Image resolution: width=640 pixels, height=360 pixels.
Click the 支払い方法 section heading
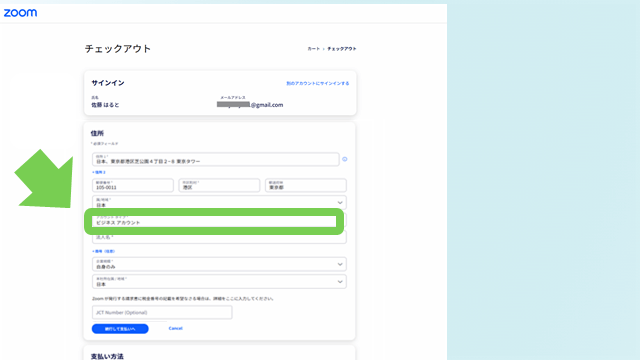(107, 356)
